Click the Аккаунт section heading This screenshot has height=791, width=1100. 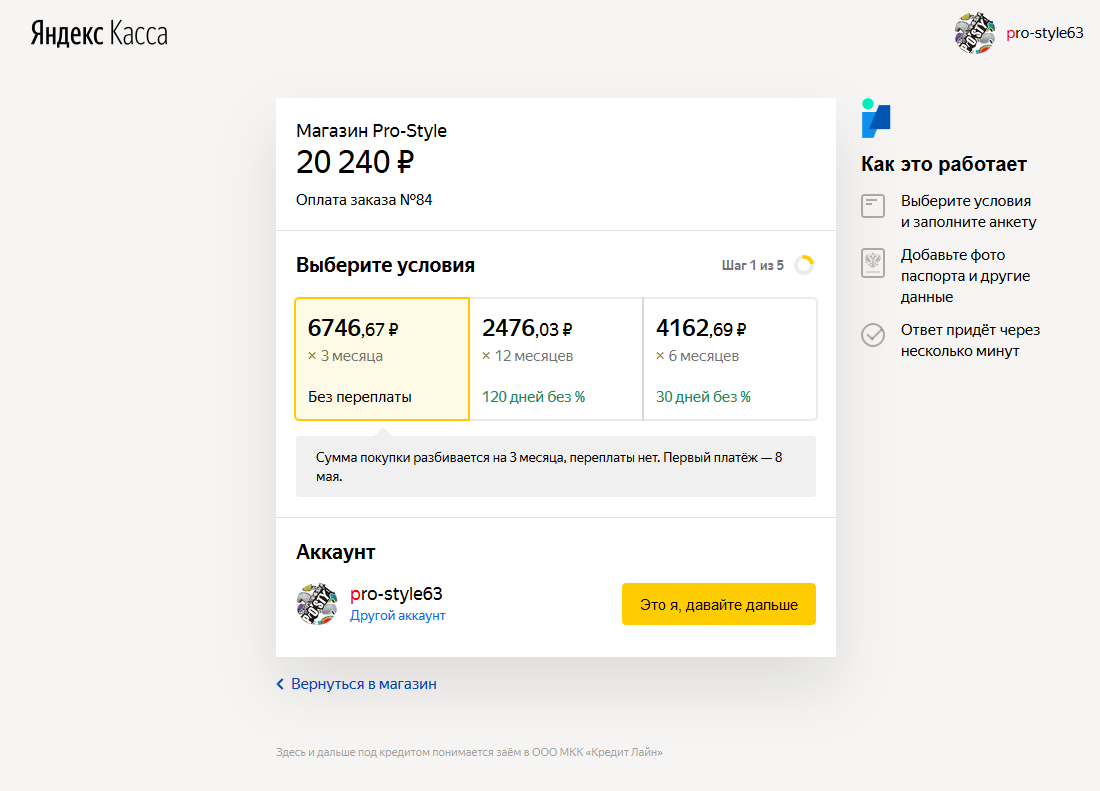pyautogui.click(x=335, y=553)
